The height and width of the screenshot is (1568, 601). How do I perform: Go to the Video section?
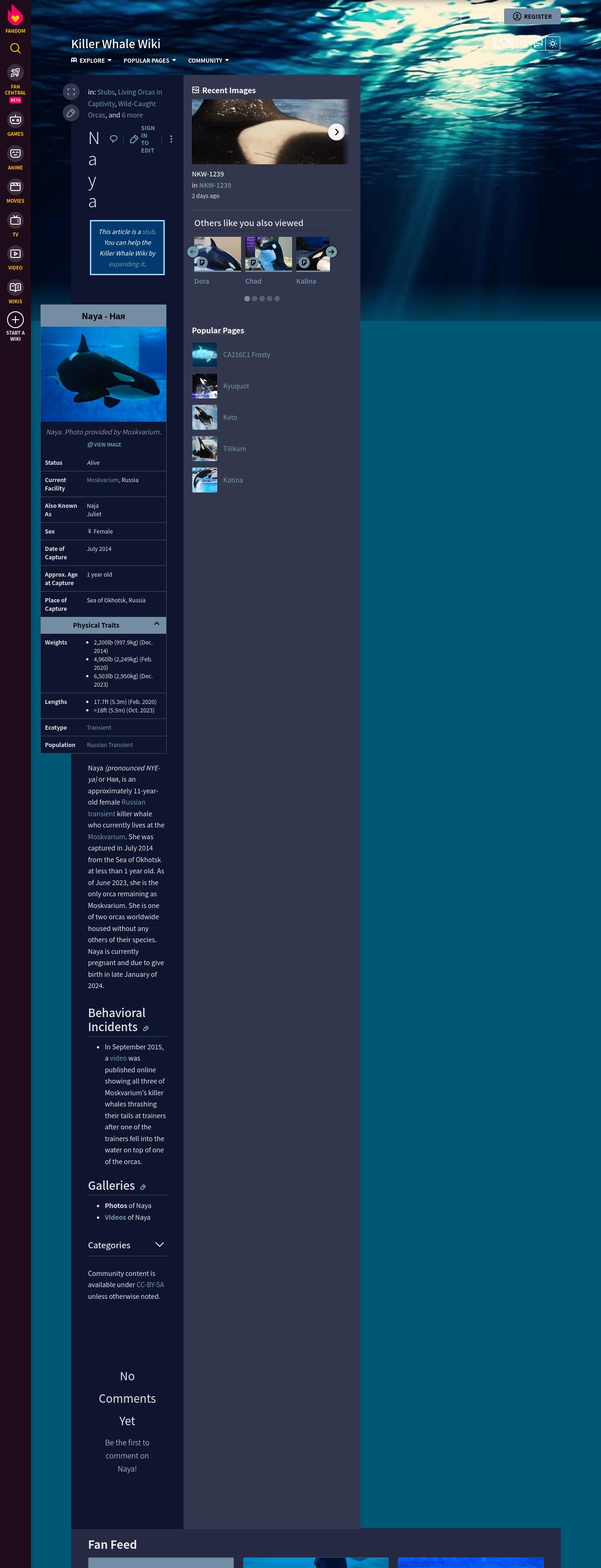15,258
